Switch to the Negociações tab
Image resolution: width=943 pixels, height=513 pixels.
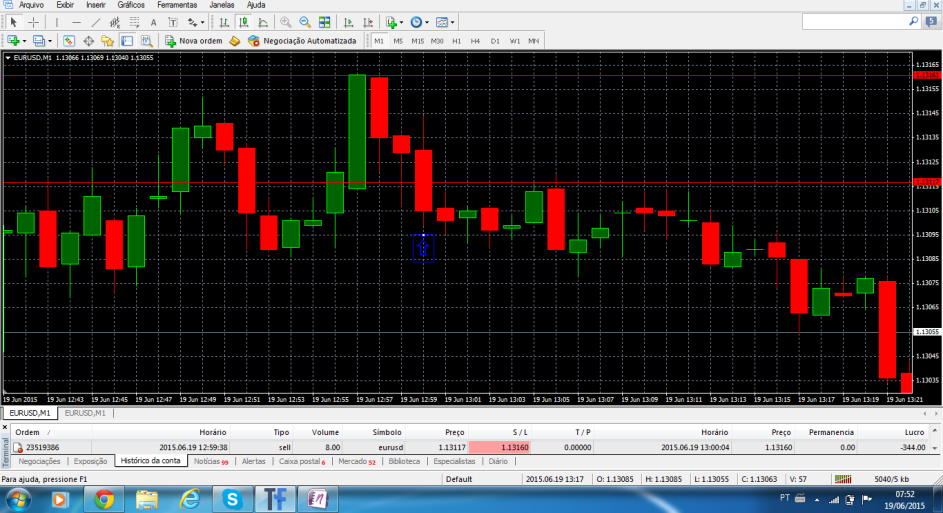coord(39,462)
